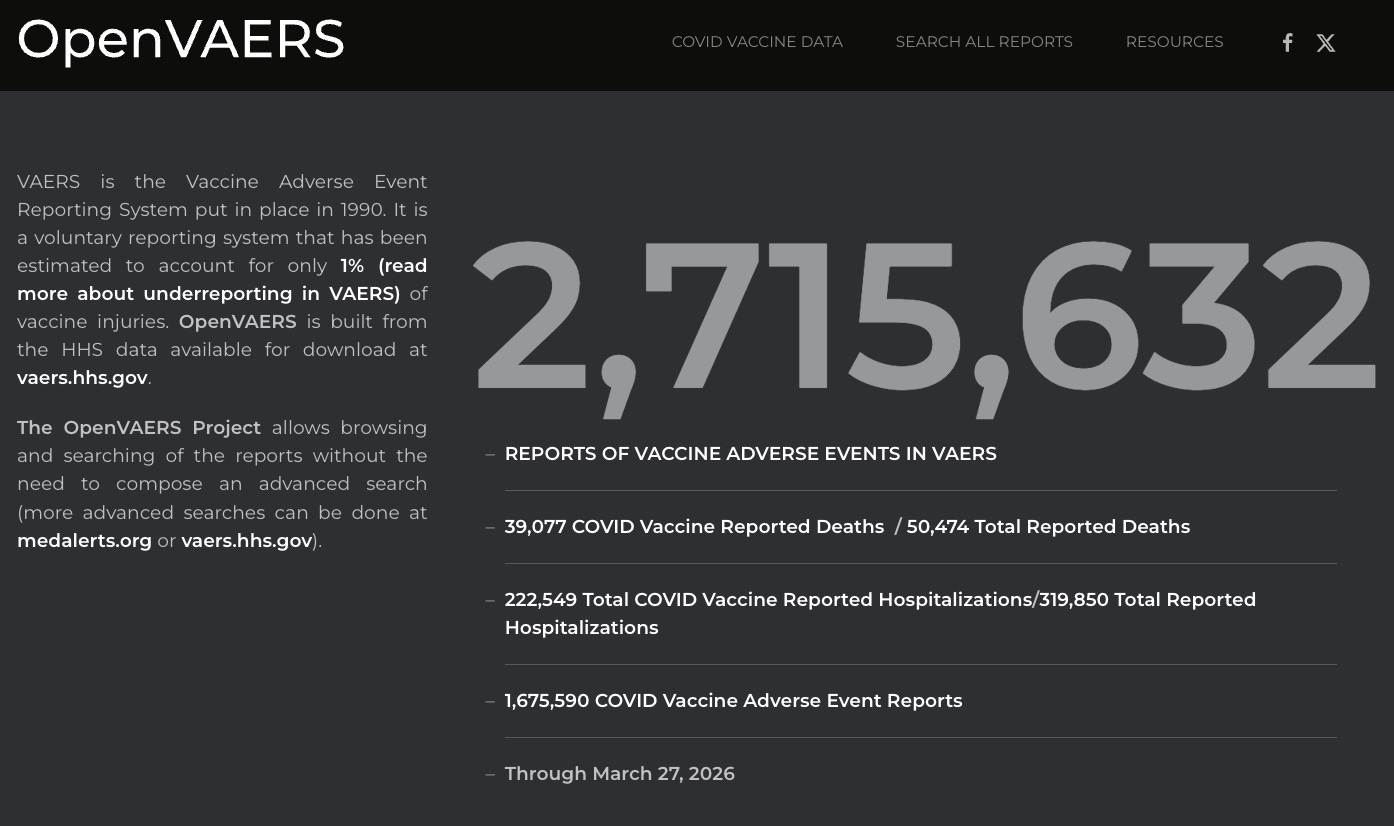Open vaers.hhs.gov link in first paragraph

tap(82, 378)
